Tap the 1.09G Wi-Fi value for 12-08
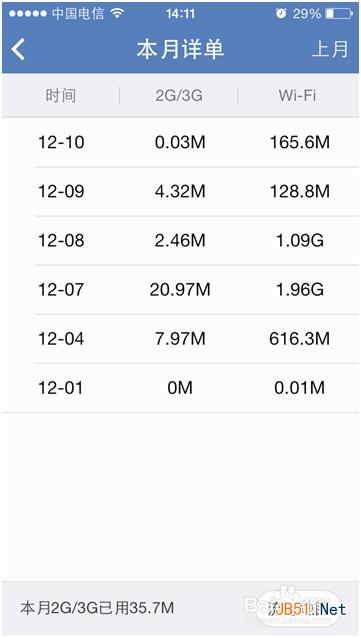The image size is (361, 638). point(300,240)
